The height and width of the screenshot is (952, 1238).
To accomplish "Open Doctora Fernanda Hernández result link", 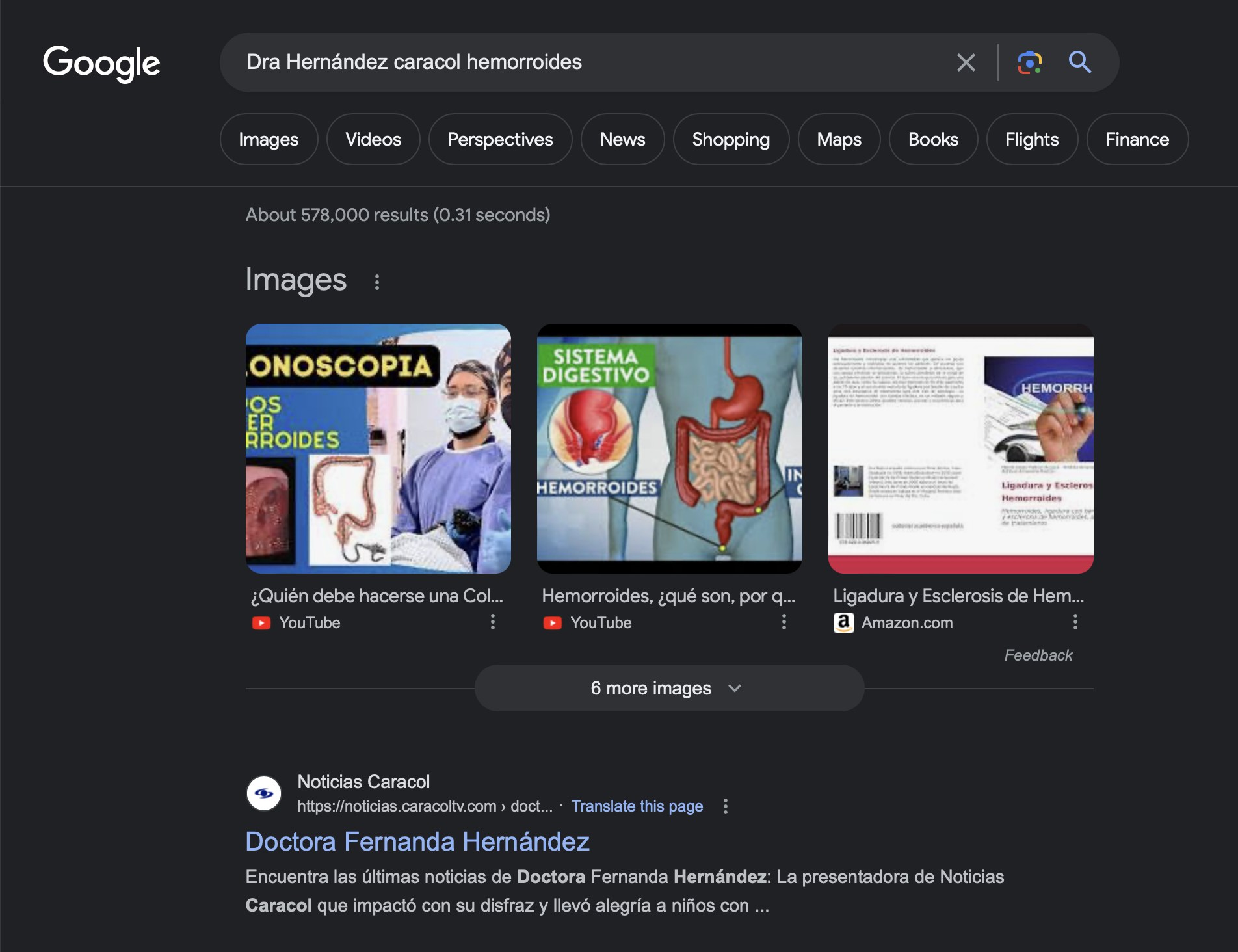I will (417, 841).
